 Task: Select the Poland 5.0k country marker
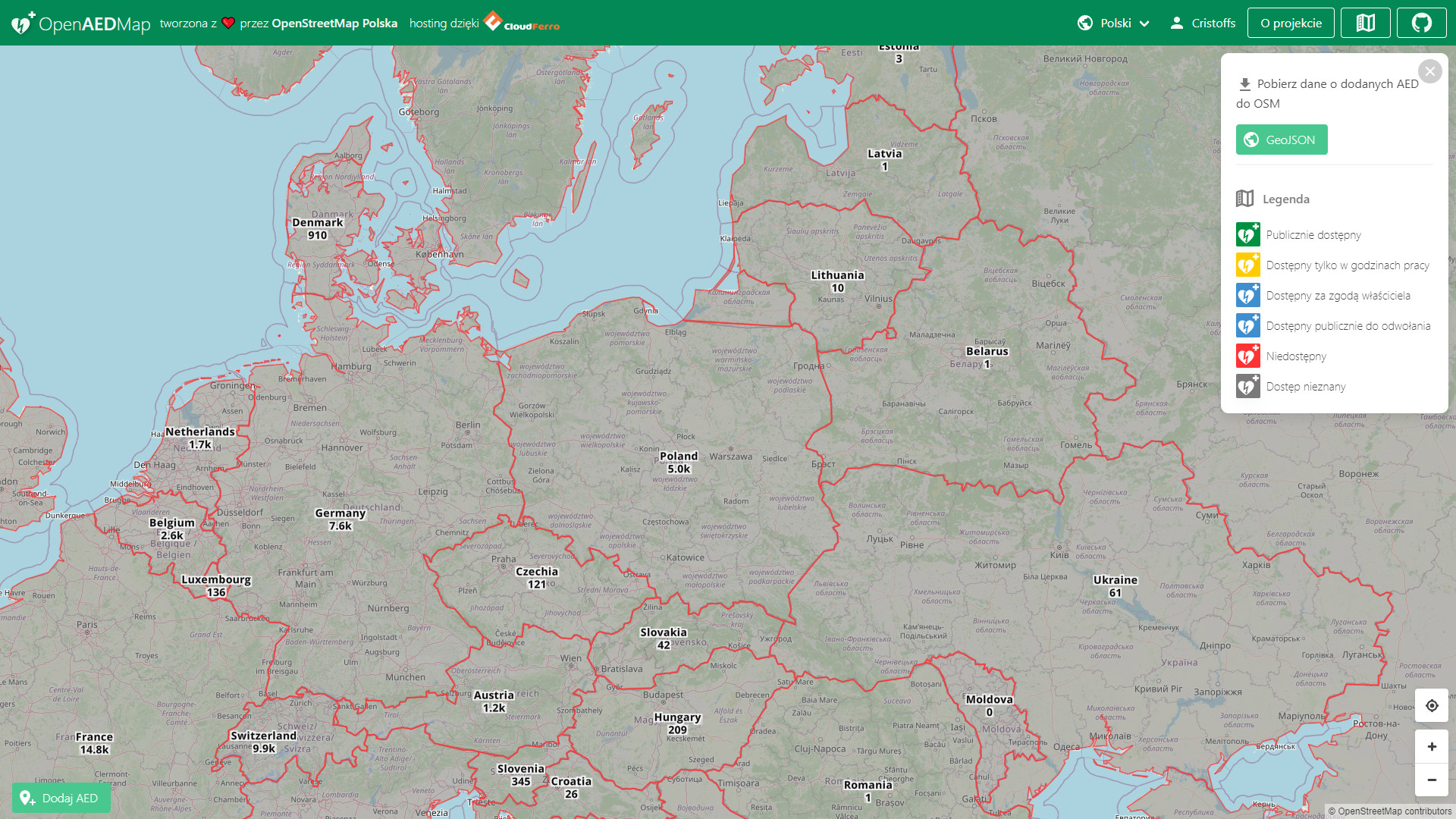[679, 463]
